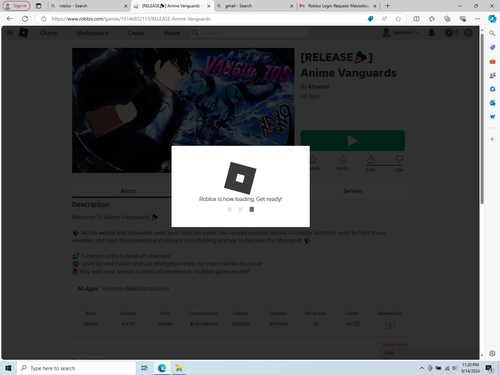Open File Explorer from the taskbar
The width and height of the screenshot is (500, 375).
coord(179,368)
